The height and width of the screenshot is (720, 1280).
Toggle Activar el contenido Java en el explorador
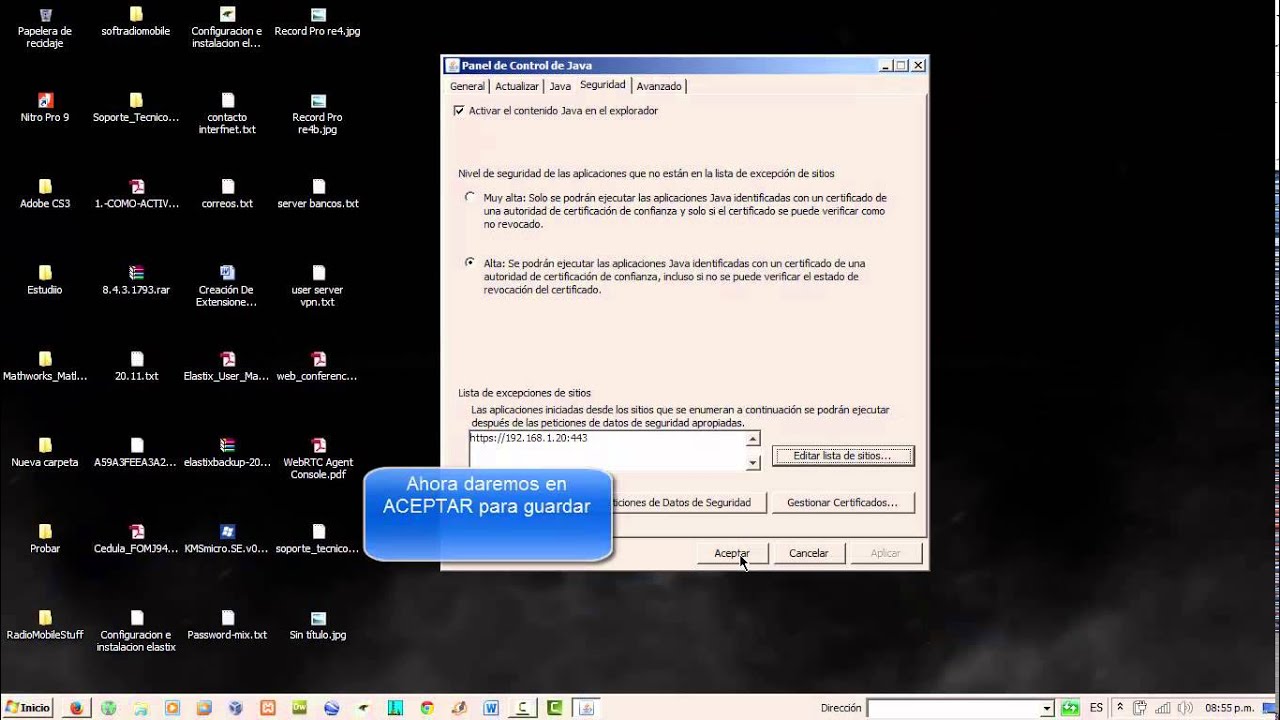click(x=459, y=111)
